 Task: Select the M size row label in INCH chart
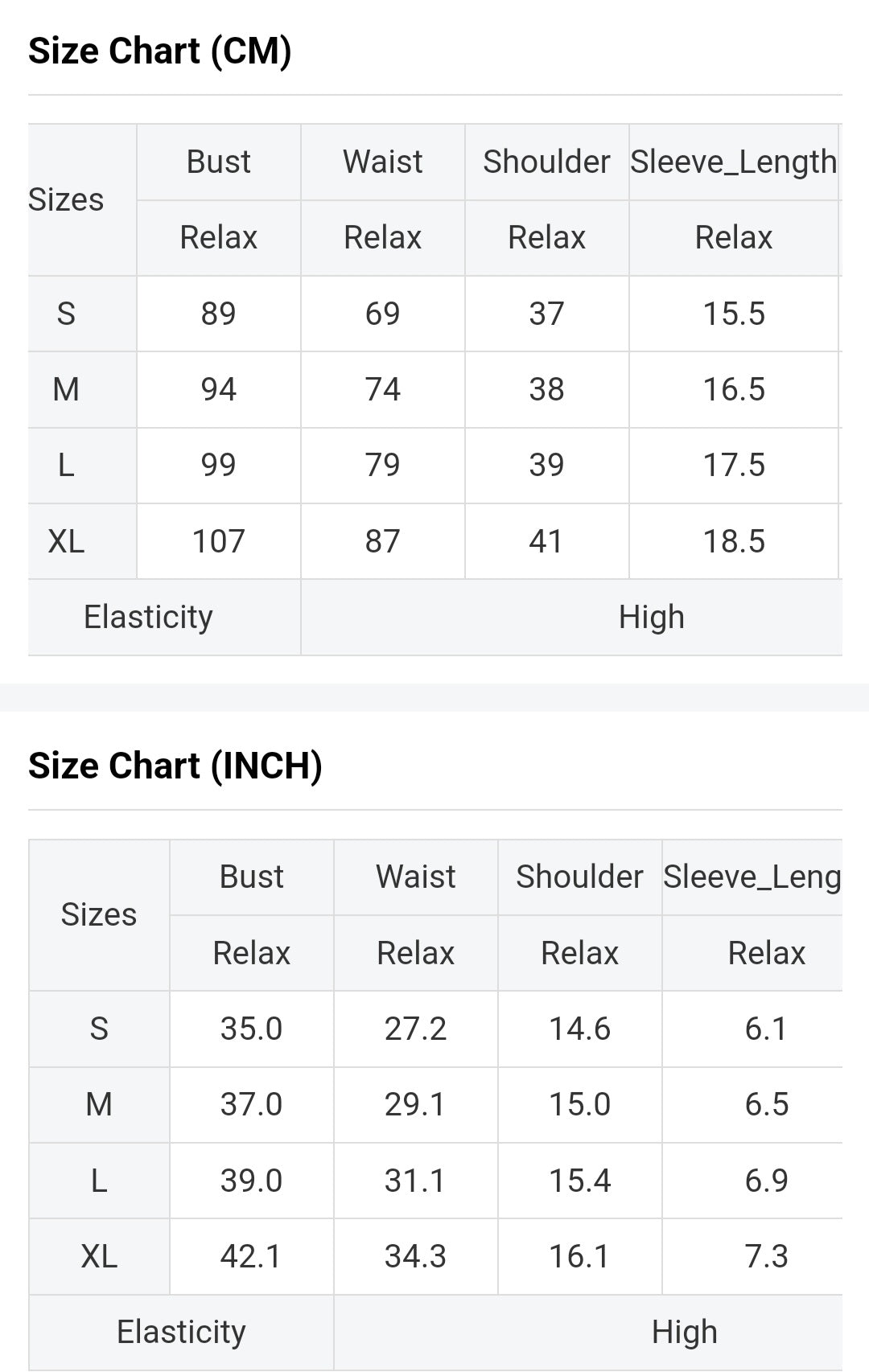(x=99, y=1104)
